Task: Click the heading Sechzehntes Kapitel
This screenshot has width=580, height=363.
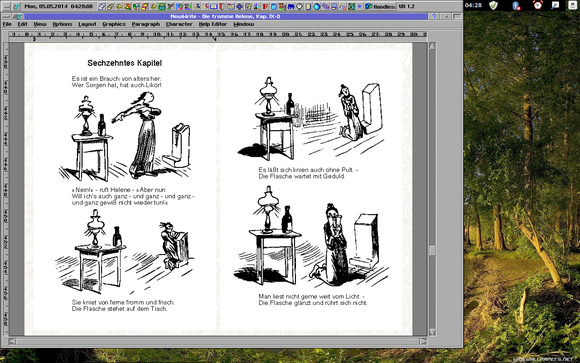Action: [125, 63]
